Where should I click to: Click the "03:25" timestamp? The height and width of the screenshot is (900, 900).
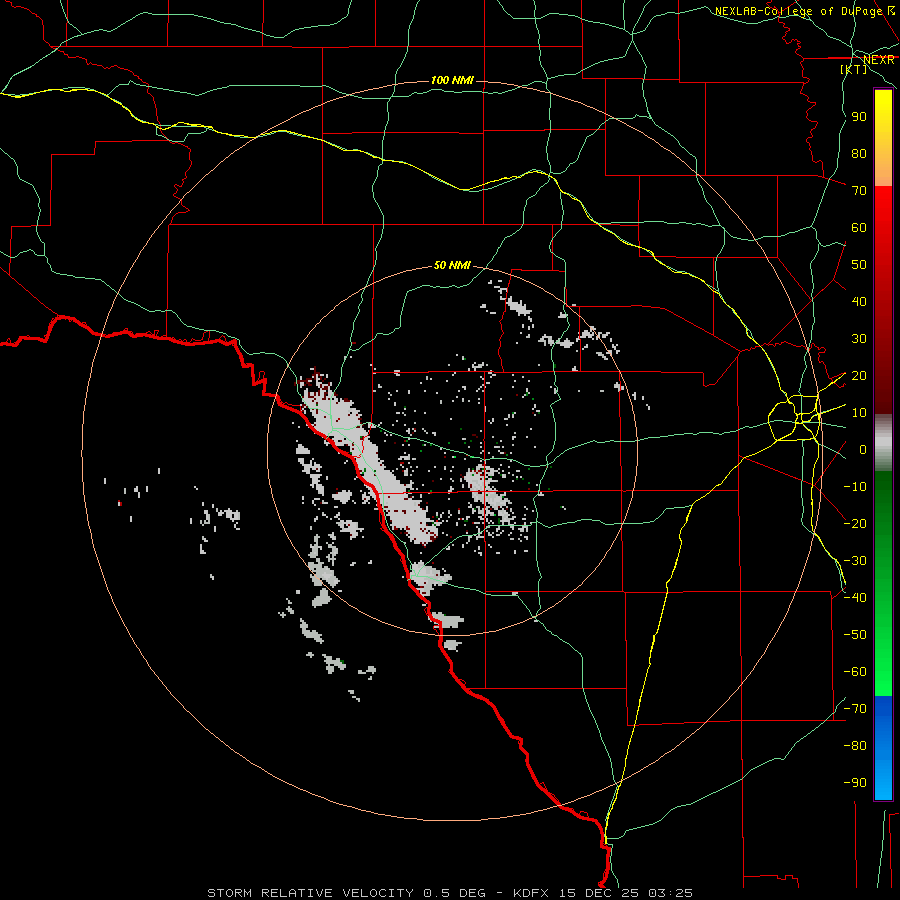click(670, 893)
